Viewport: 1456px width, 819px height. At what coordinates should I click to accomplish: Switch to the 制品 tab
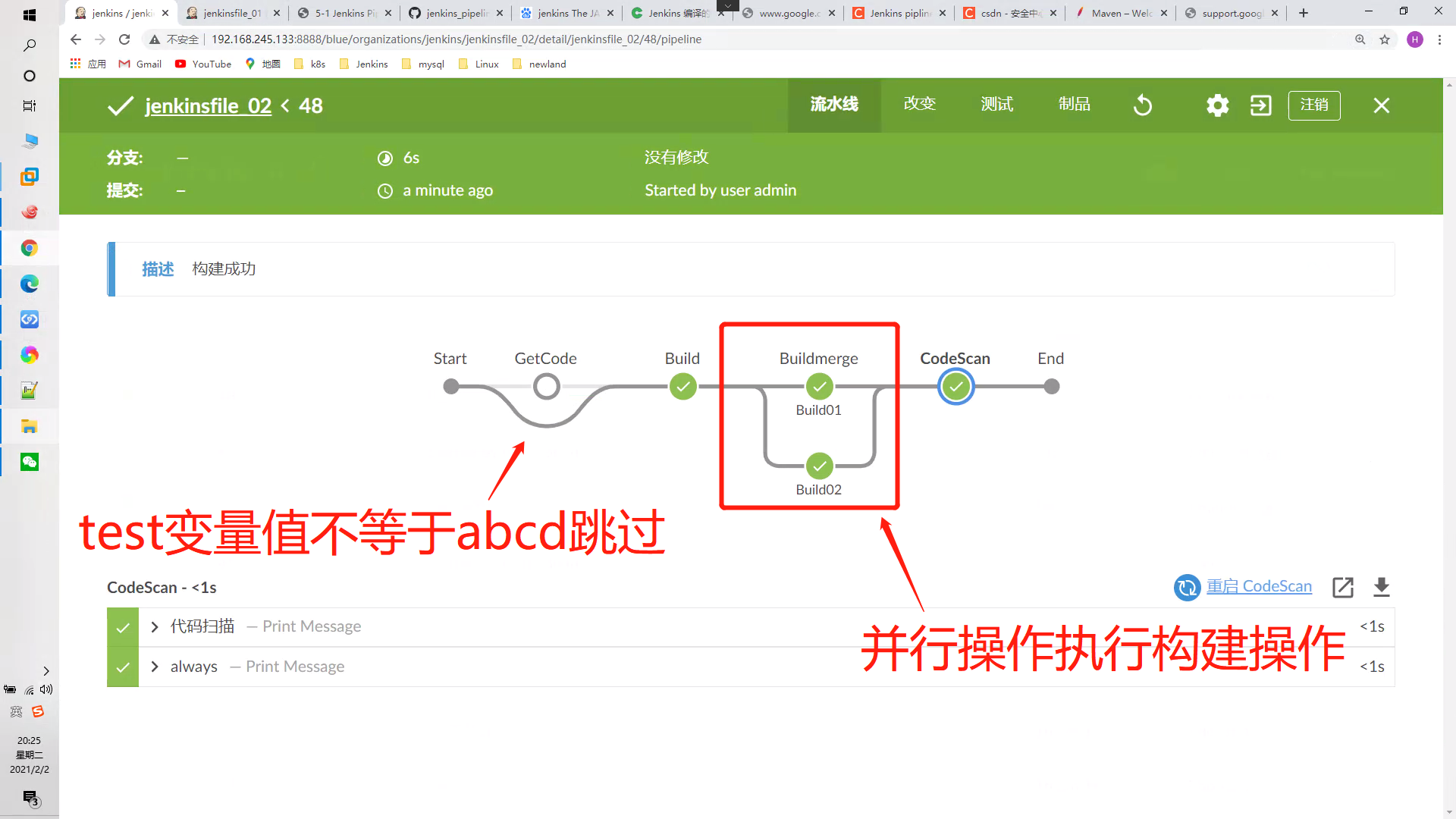1074,105
